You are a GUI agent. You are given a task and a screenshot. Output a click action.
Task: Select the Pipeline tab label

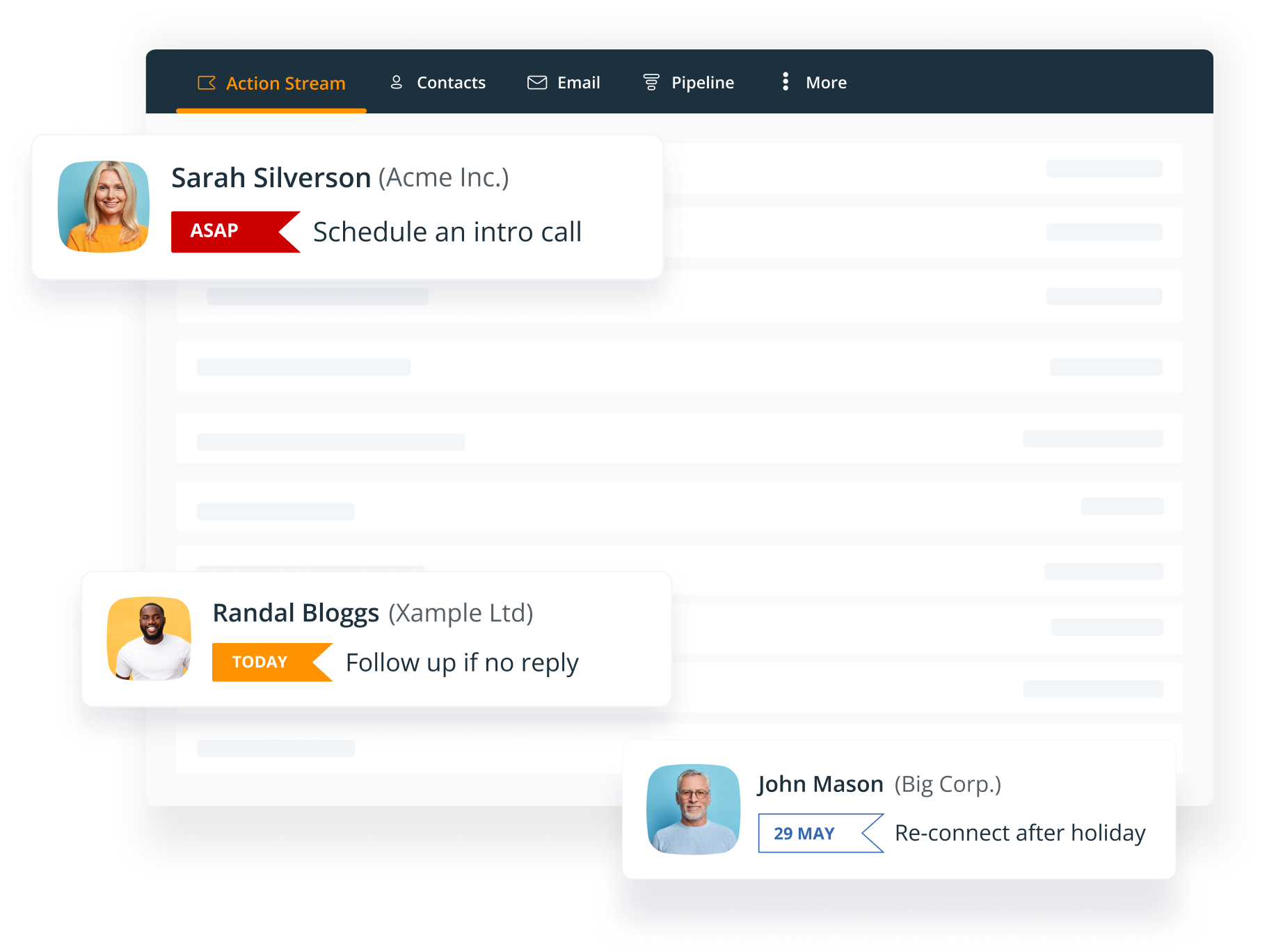click(x=702, y=83)
